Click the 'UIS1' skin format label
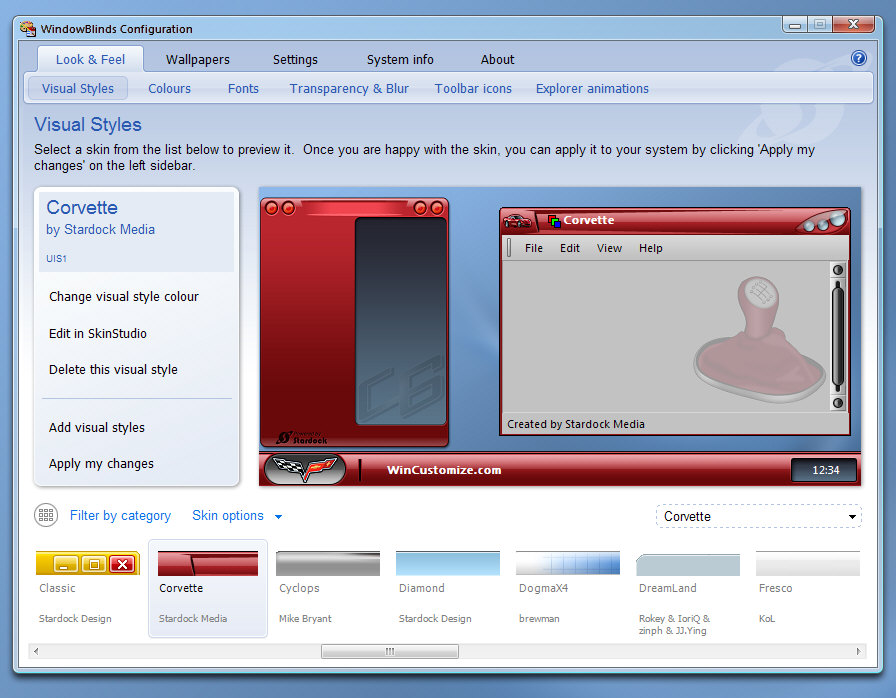 click(56, 259)
